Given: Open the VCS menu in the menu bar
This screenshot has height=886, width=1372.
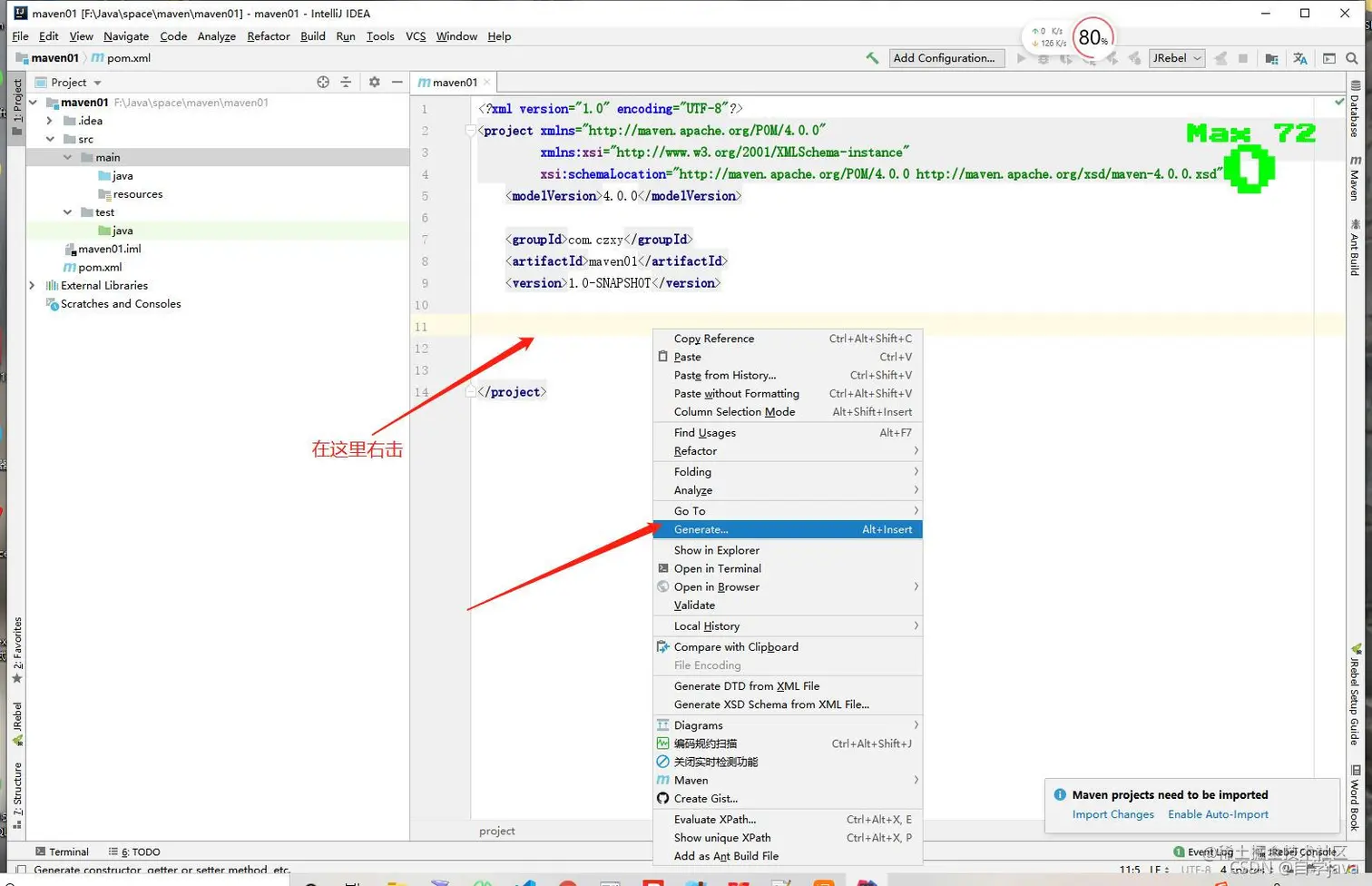Looking at the screenshot, I should point(416,36).
